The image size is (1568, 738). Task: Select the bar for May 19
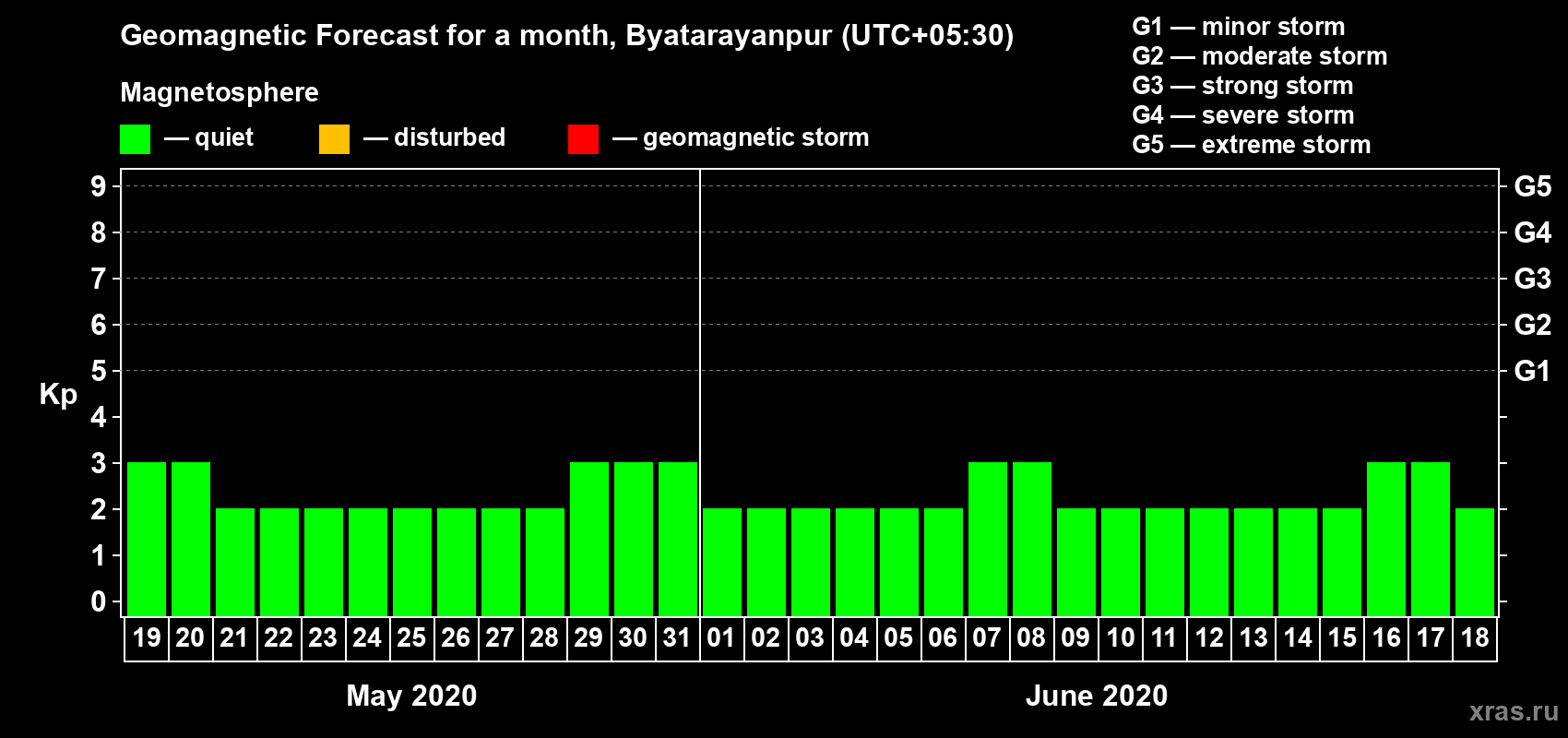pos(147,539)
